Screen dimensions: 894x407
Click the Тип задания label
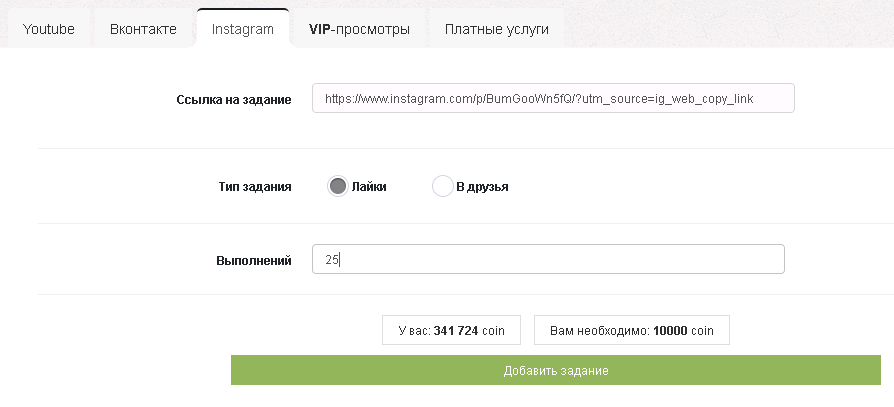point(255,186)
